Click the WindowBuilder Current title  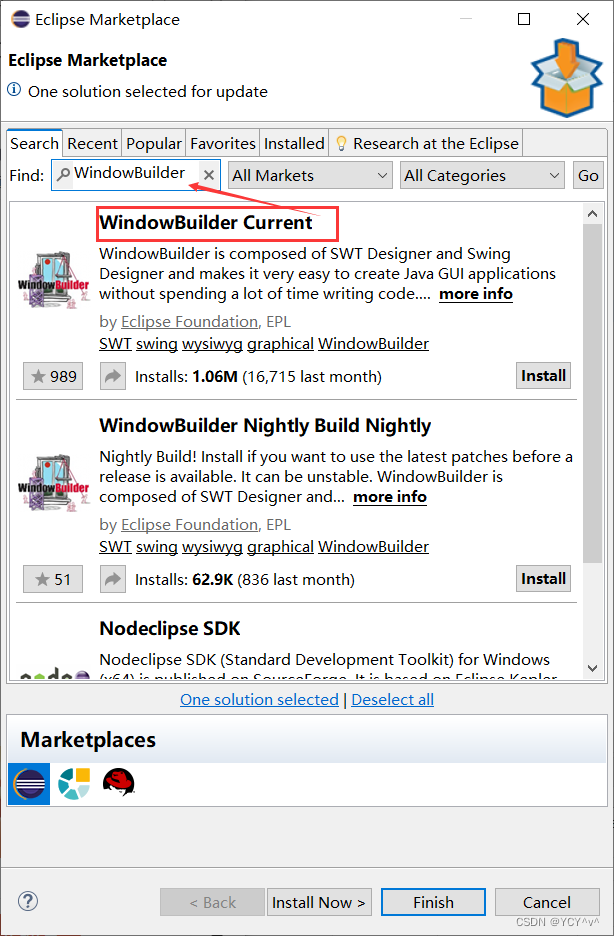206,223
